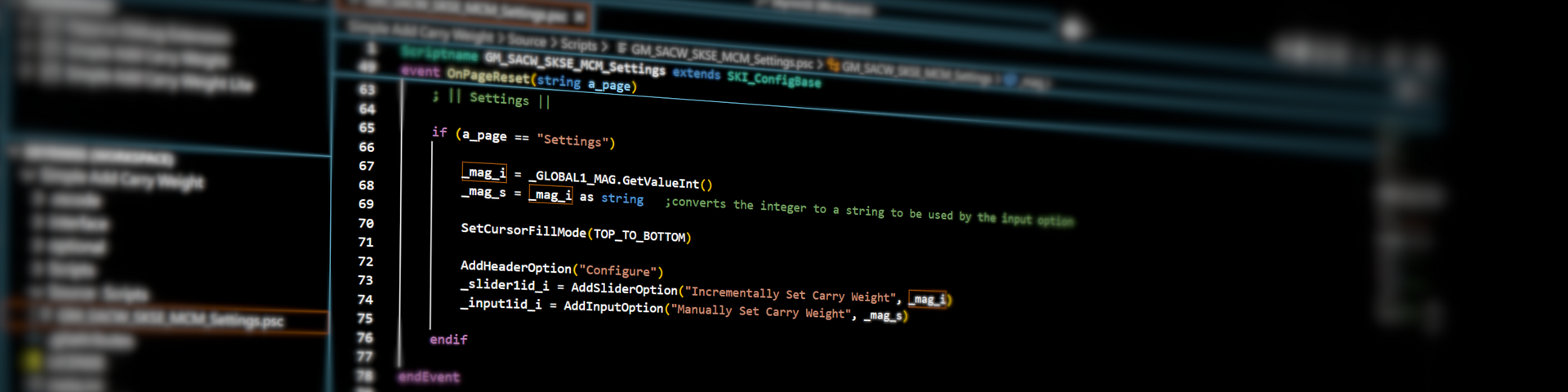Click the file icon before GM_SACW_SKSE_MCM_Settings.psc in breadcrumb
Viewport: 1568px width, 392px height.
(622, 48)
